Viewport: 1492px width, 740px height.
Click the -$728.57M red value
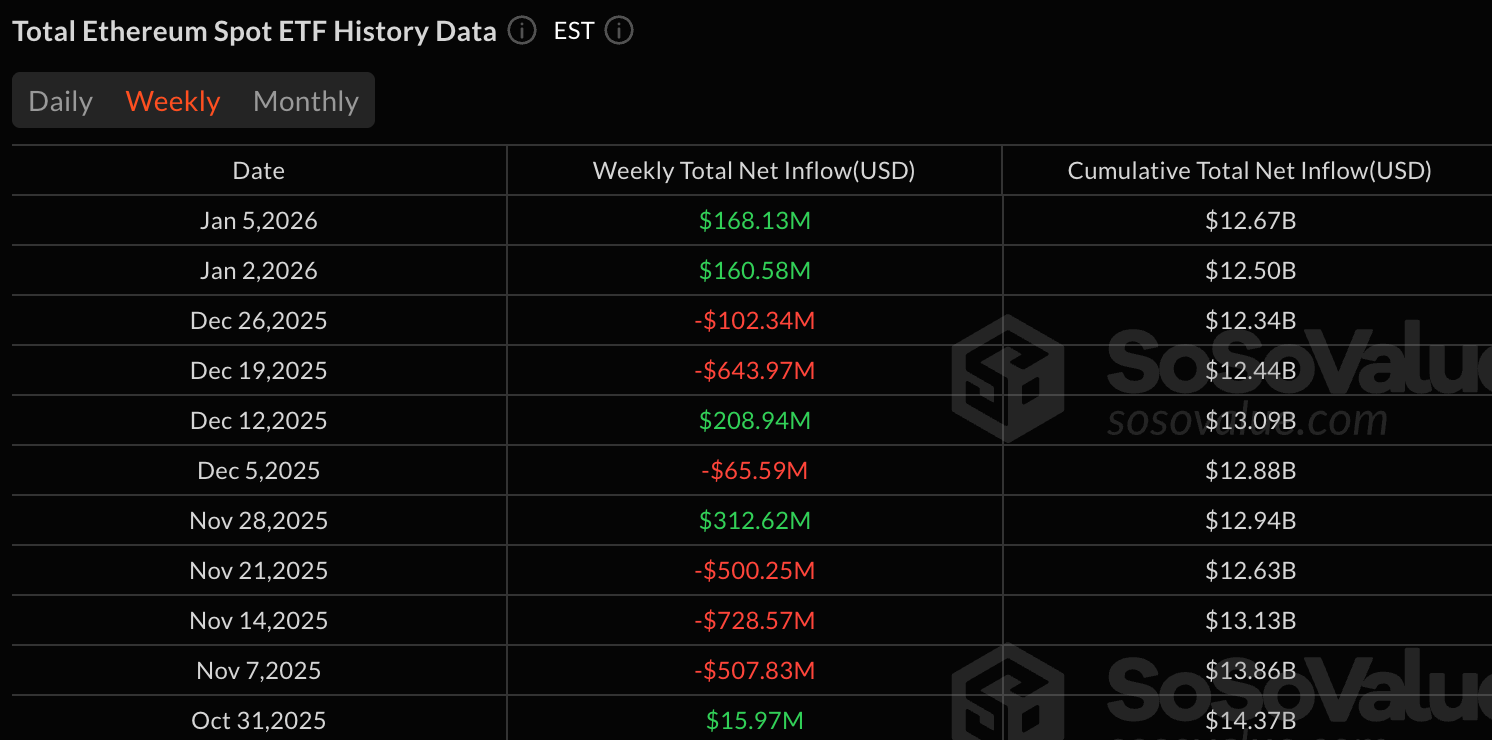pos(754,620)
